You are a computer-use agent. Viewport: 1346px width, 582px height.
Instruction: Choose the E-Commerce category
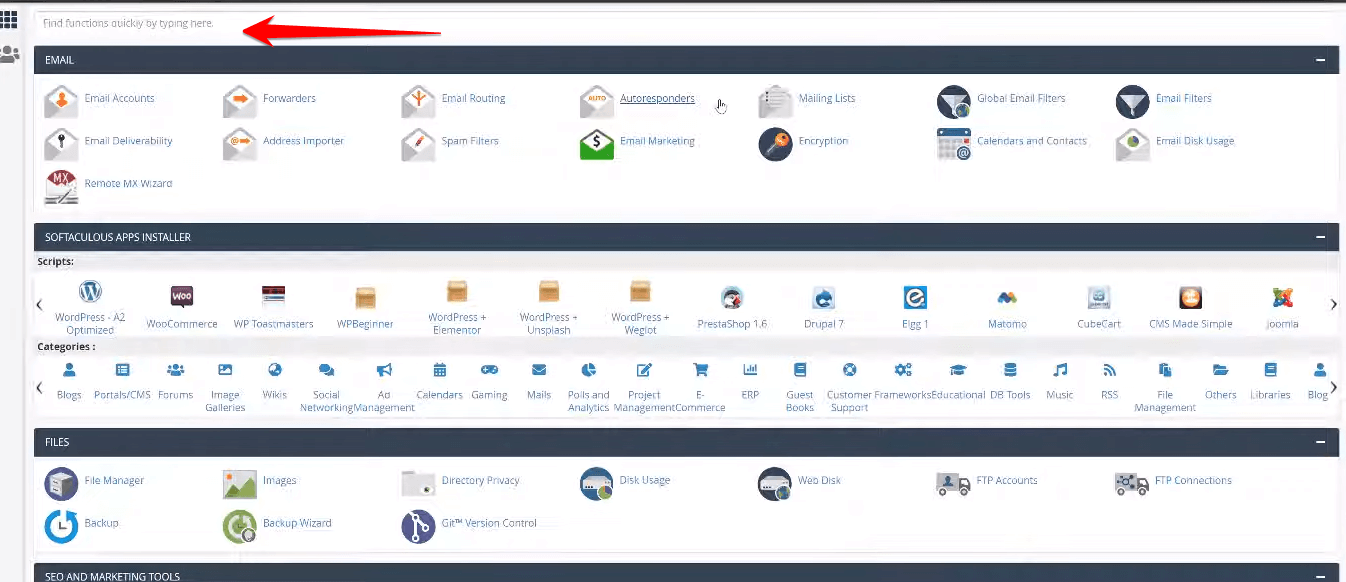700,370
